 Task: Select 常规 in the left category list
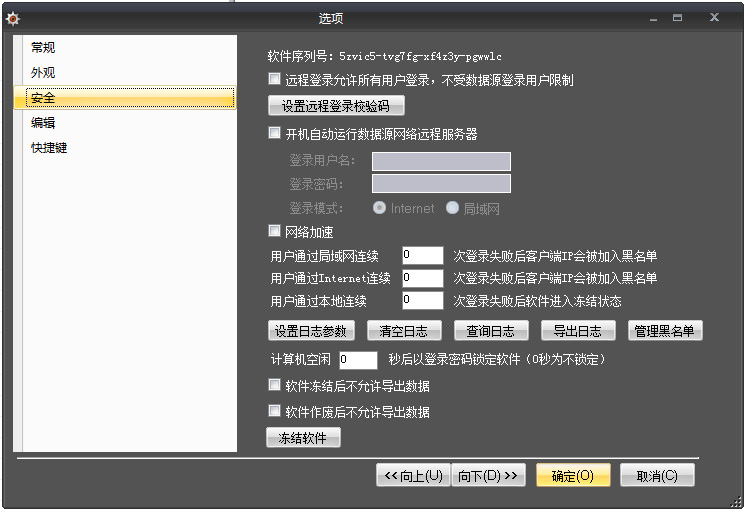(43, 47)
